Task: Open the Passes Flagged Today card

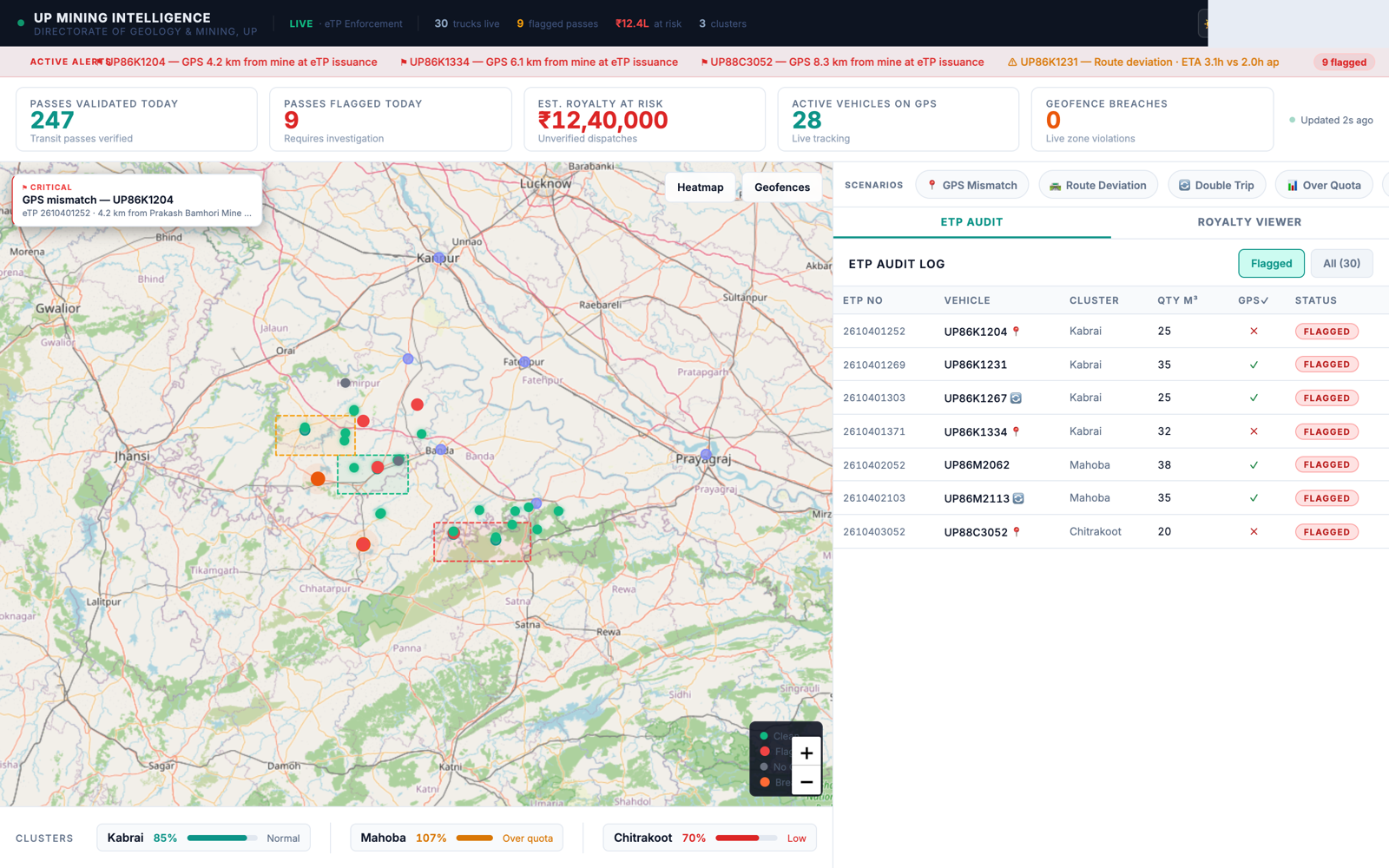Action: pos(391,120)
